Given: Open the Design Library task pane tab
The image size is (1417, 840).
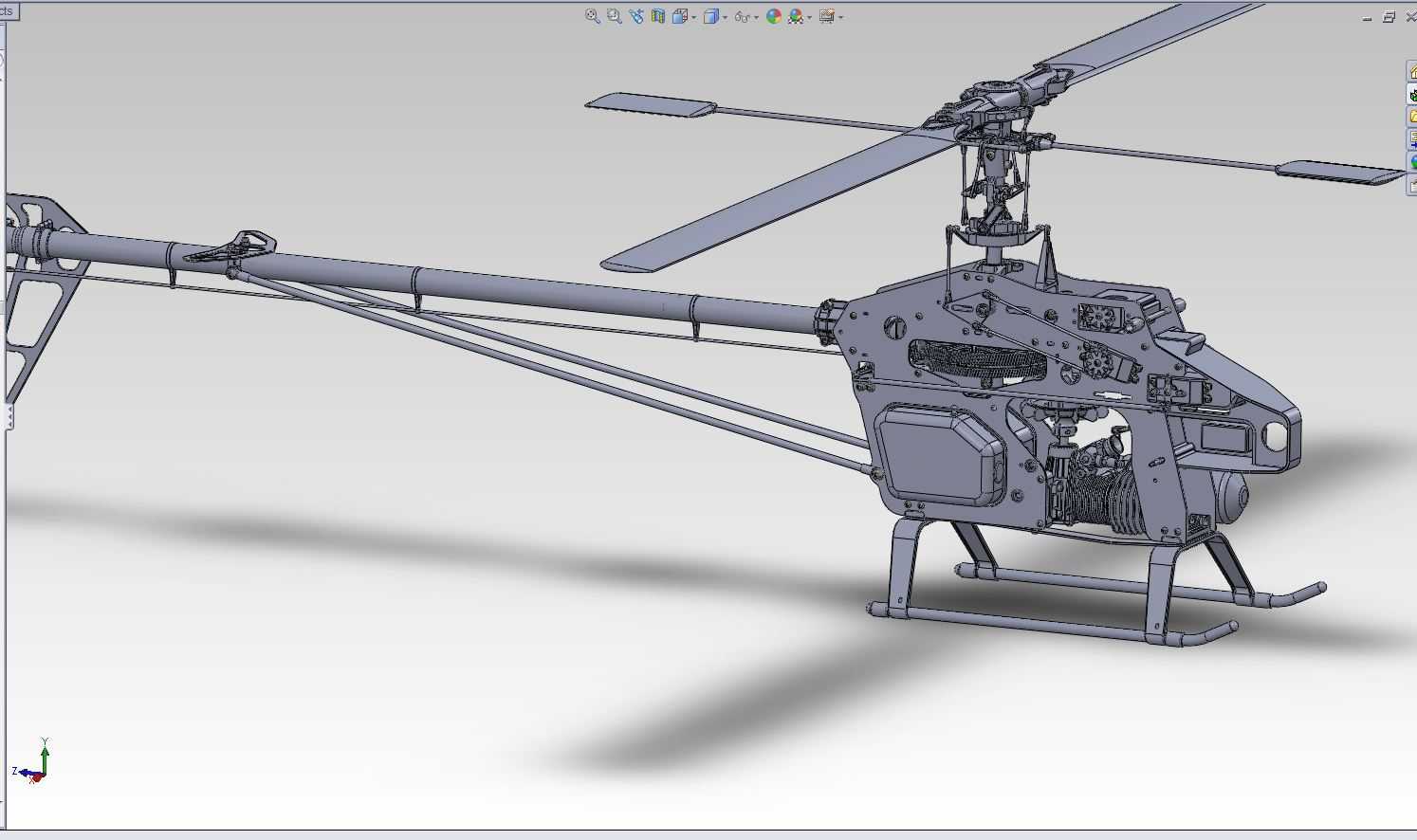Looking at the screenshot, I should [1411, 95].
